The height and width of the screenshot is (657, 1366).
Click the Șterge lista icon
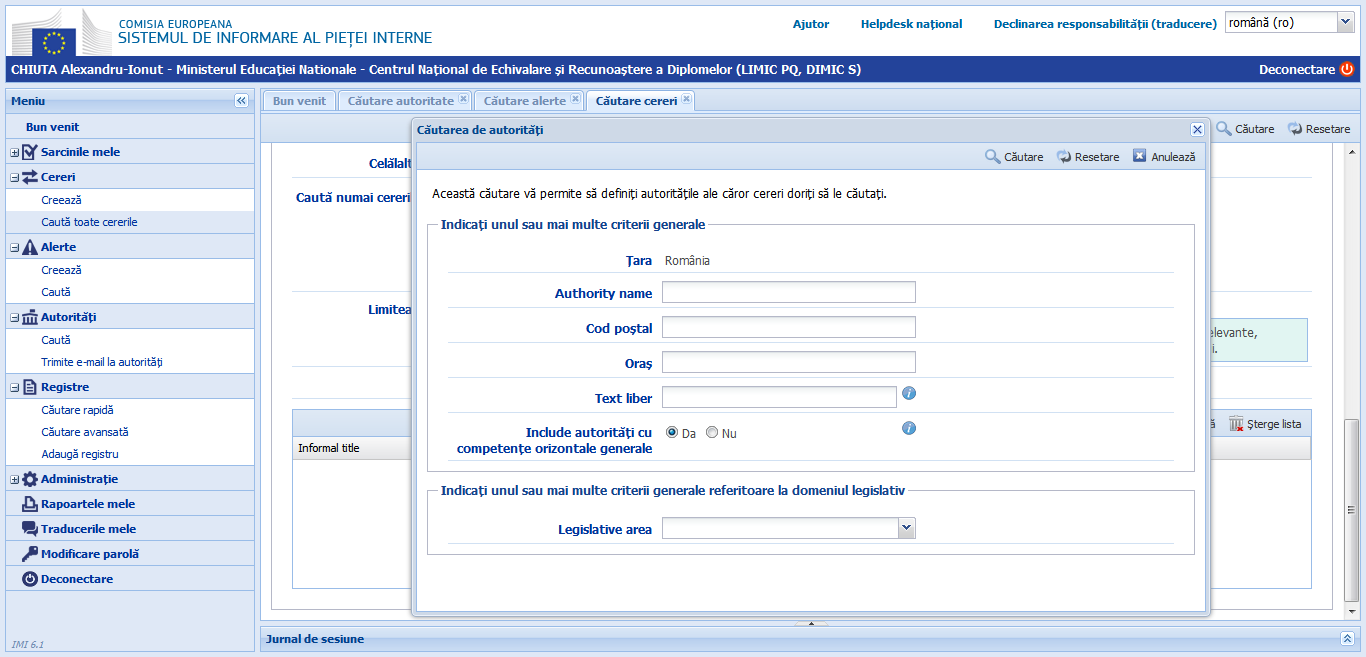[1236, 424]
